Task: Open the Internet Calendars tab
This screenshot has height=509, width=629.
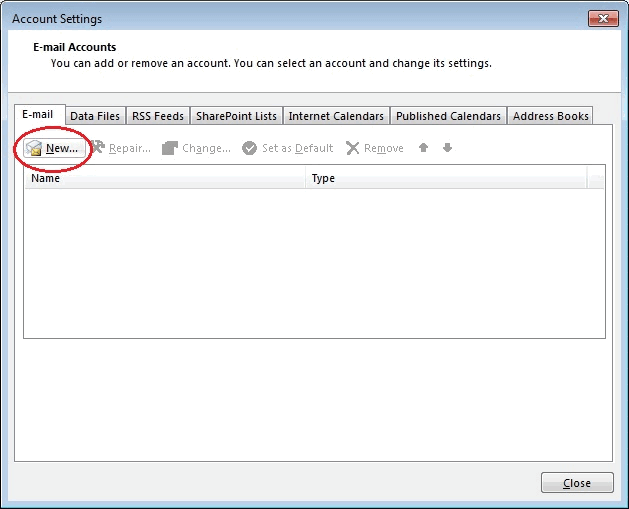Action: point(336,116)
